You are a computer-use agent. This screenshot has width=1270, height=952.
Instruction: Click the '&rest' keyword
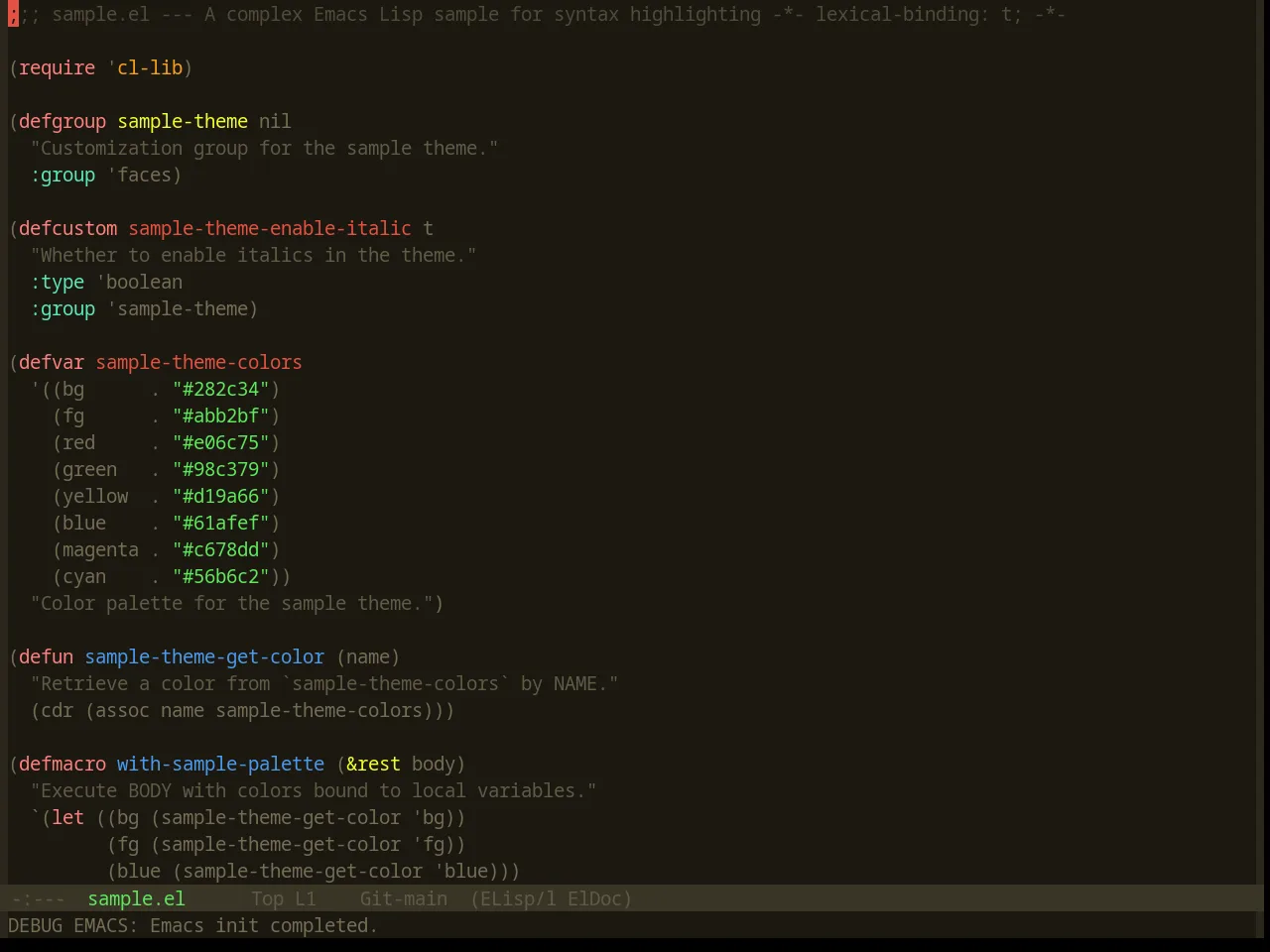pos(373,764)
